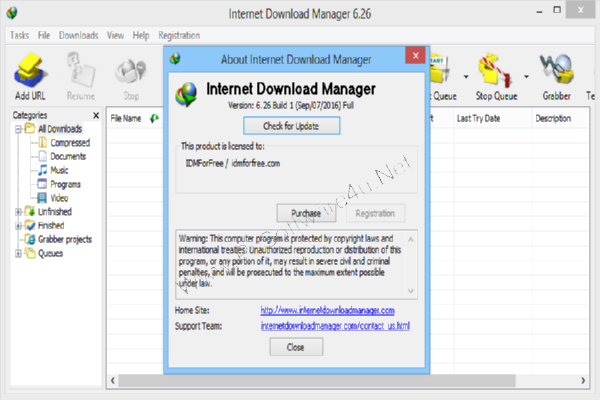Click the Resume toolbar icon
Viewport: 600px width, 400px height.
[x=81, y=77]
